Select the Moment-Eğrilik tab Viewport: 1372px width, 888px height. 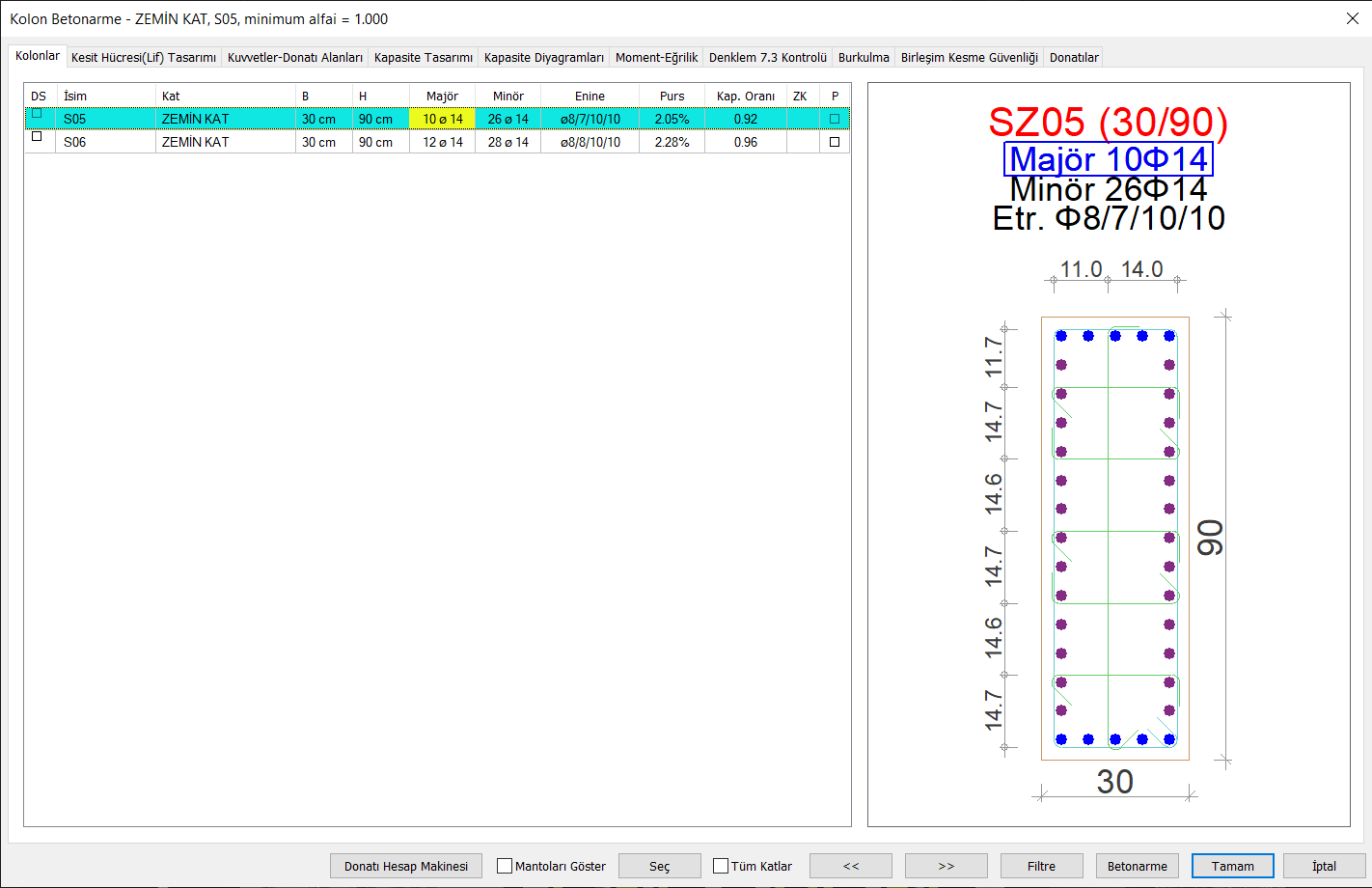point(656,57)
